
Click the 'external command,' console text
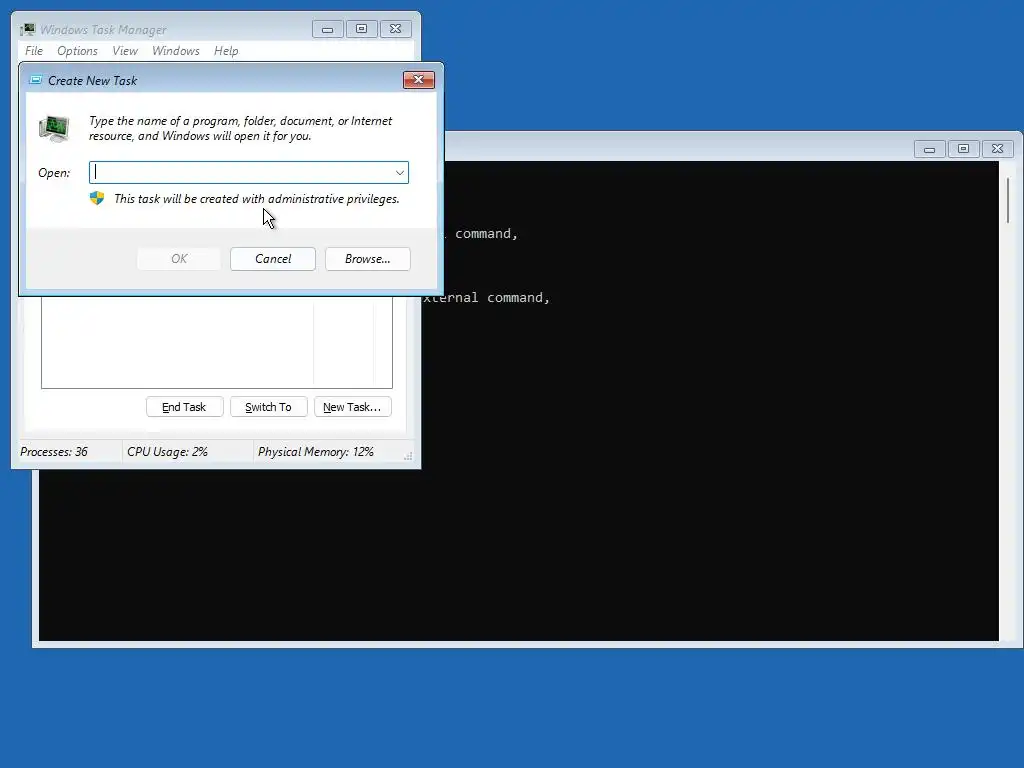pyautogui.click(x=487, y=298)
